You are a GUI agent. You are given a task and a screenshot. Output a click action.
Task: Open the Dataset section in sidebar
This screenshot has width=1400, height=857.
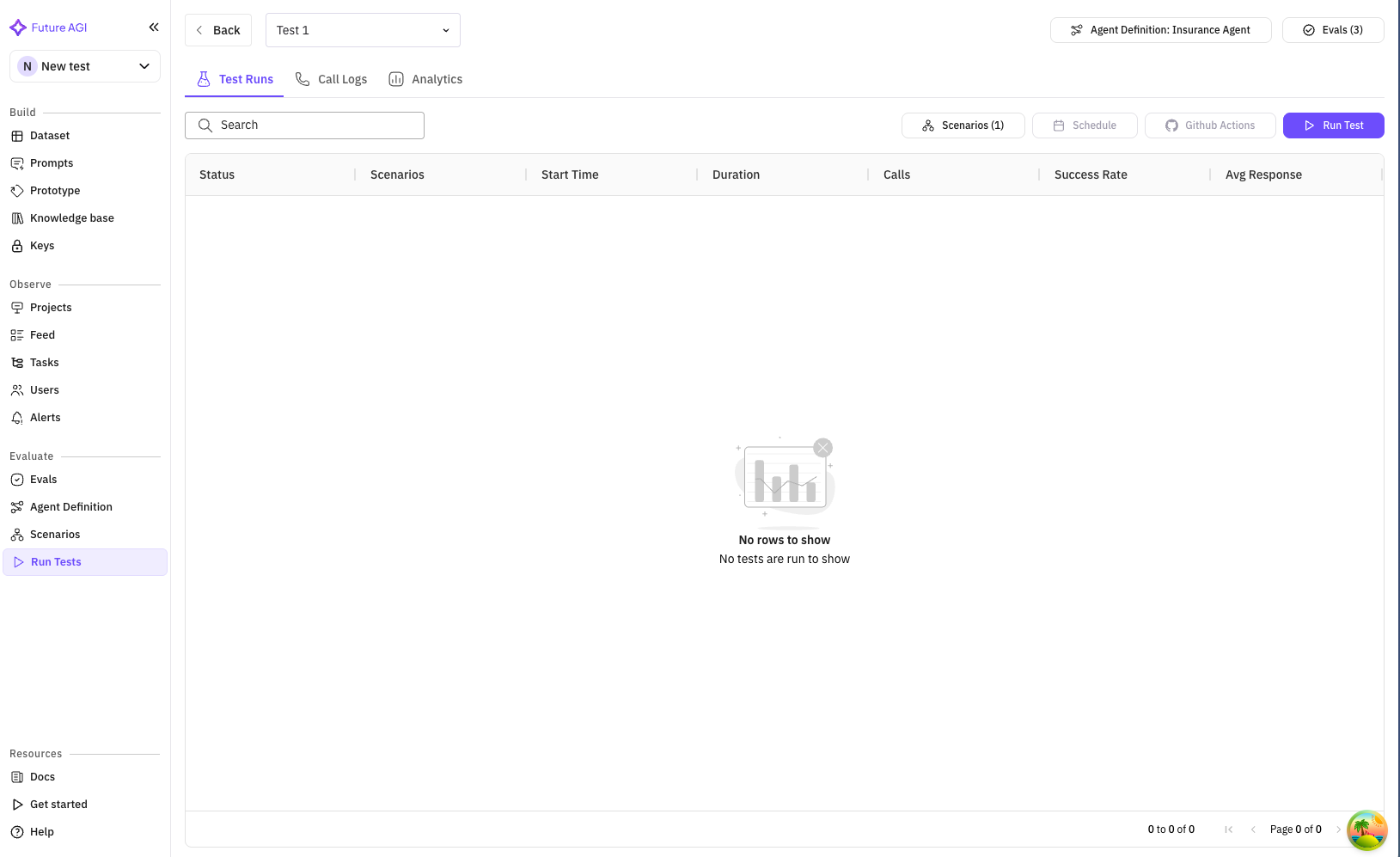click(49, 135)
